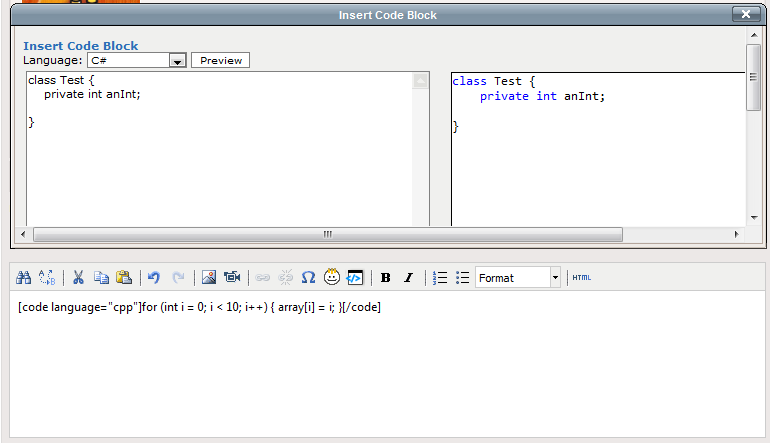This screenshot has width=770, height=443.
Task: Toggle italic formatting
Action: 408,278
